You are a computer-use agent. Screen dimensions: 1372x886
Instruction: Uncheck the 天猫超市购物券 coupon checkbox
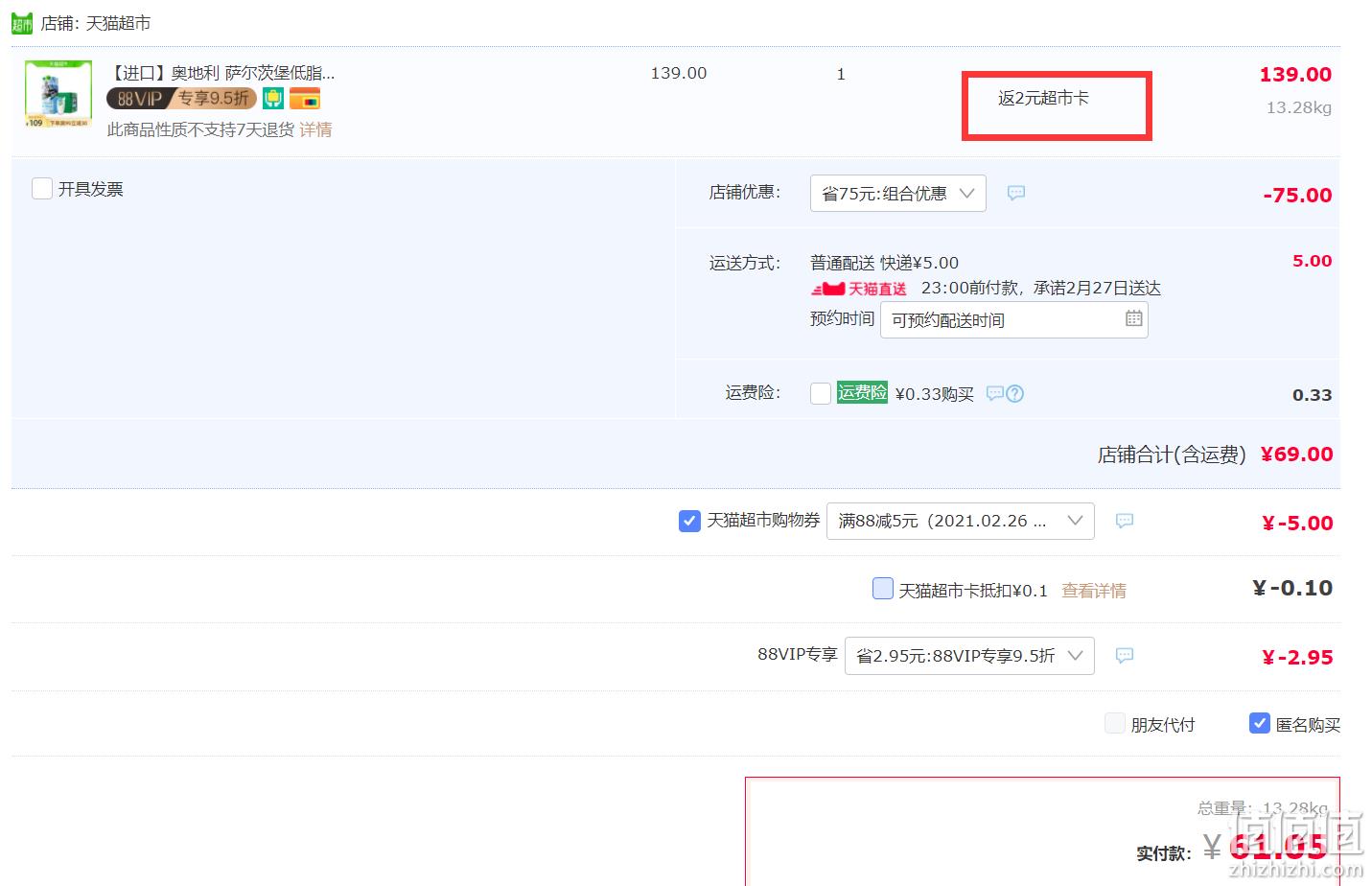[689, 521]
